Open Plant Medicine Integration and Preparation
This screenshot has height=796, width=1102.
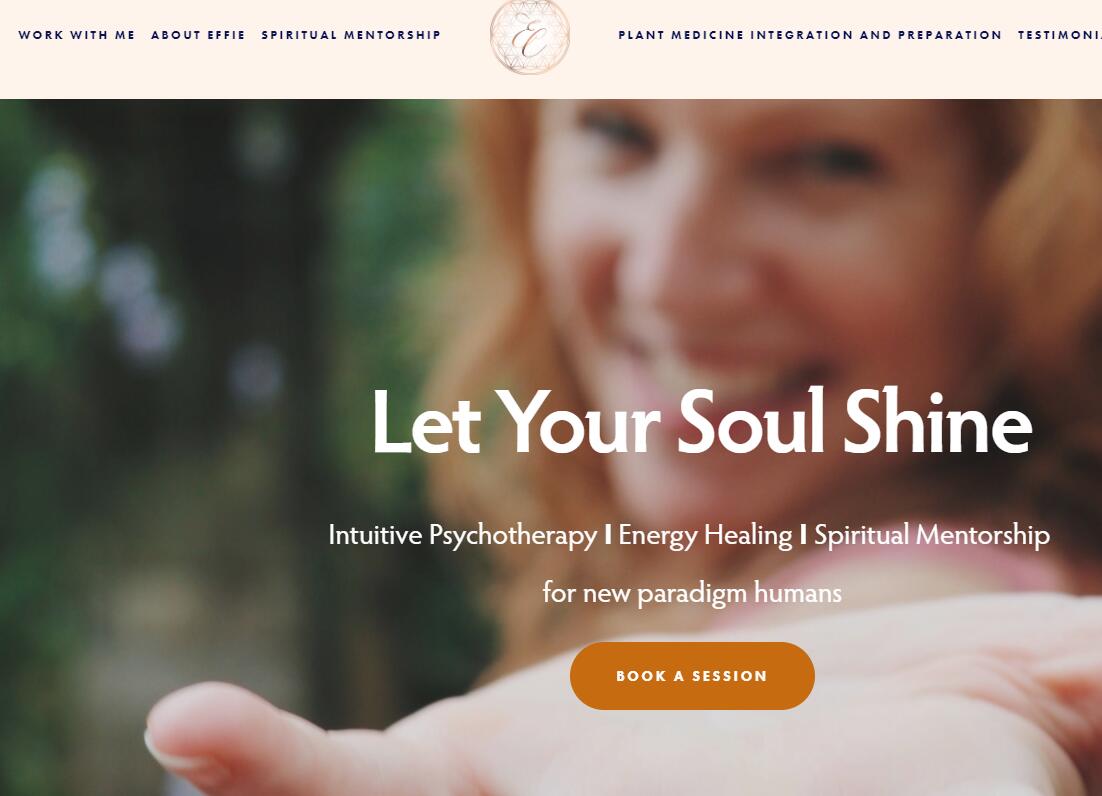810,35
